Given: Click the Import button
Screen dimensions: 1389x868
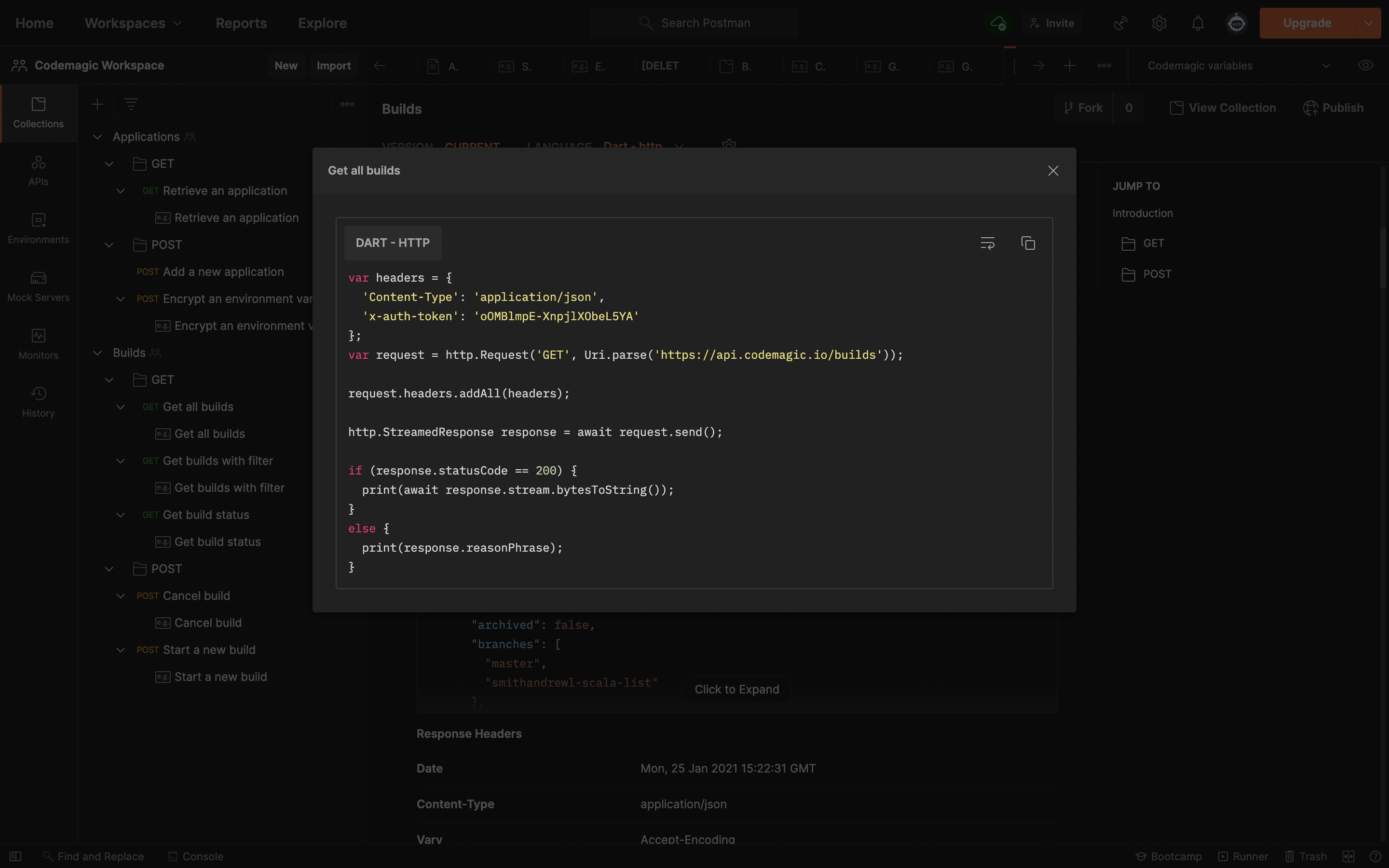Looking at the screenshot, I should [333, 66].
